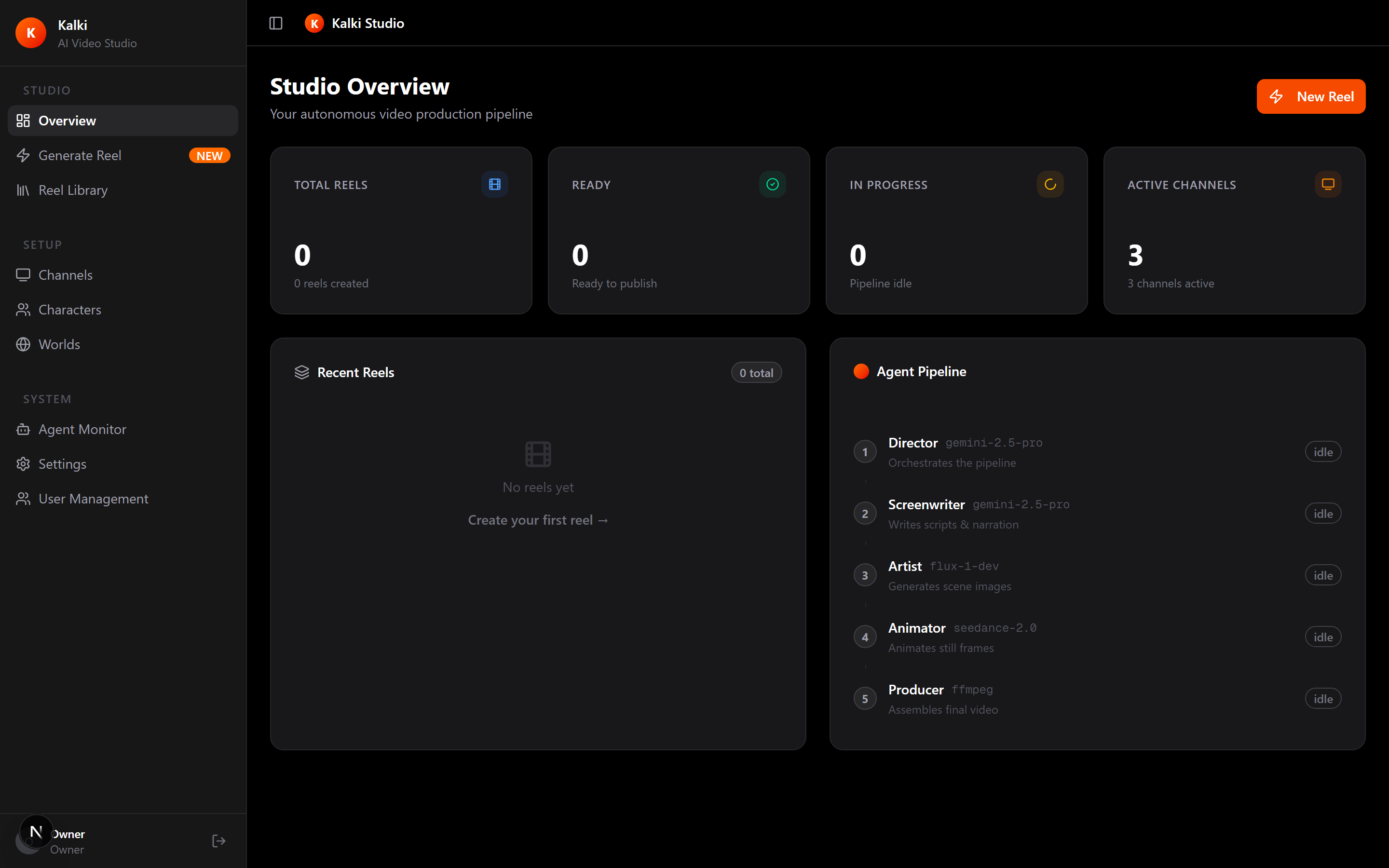
Task: Open the Worlds page
Action: coord(123,344)
